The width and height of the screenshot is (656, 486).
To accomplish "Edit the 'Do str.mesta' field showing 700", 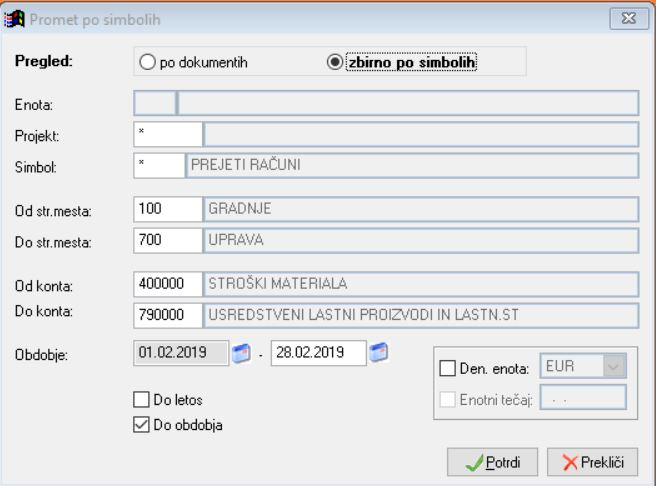I will point(168,240).
